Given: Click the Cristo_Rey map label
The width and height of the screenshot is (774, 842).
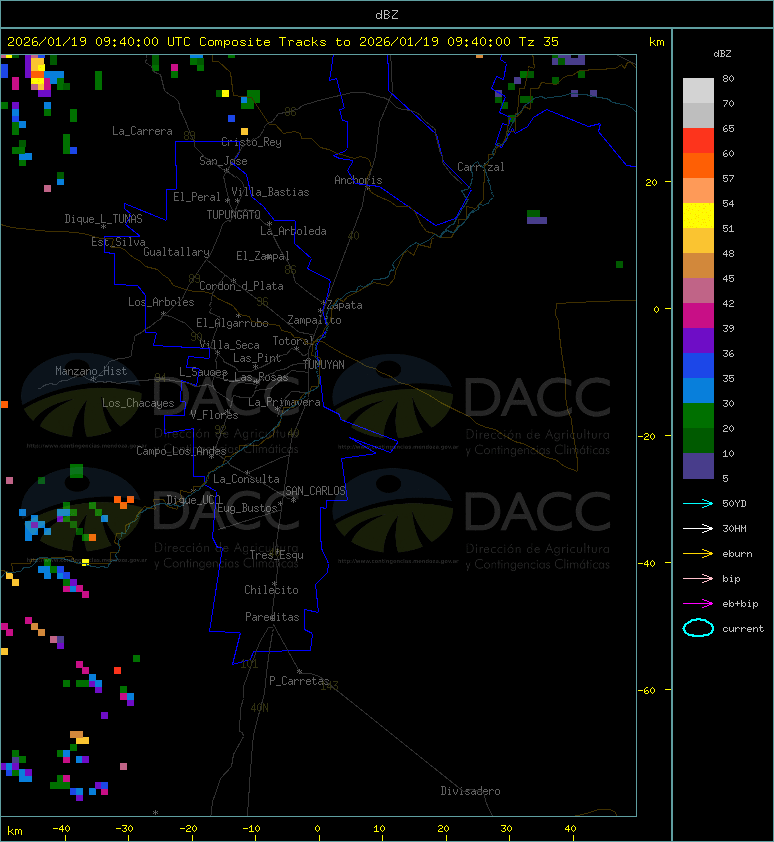Looking at the screenshot, I should pyautogui.click(x=251, y=142).
